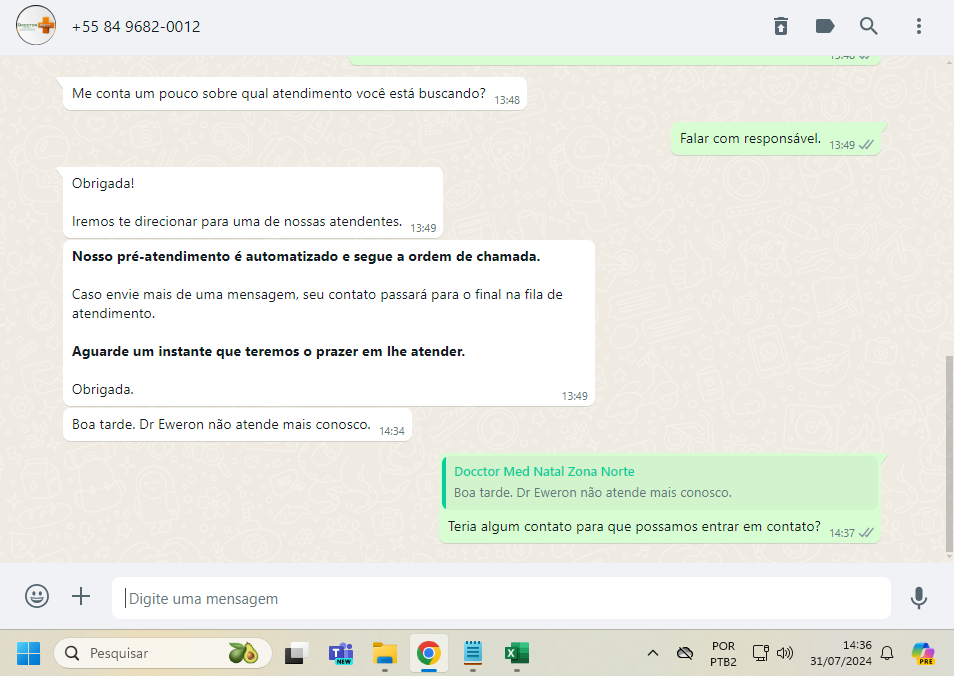954x676 pixels.
Task: Expand hidden system tray icons chevron
Action: [x=653, y=653]
